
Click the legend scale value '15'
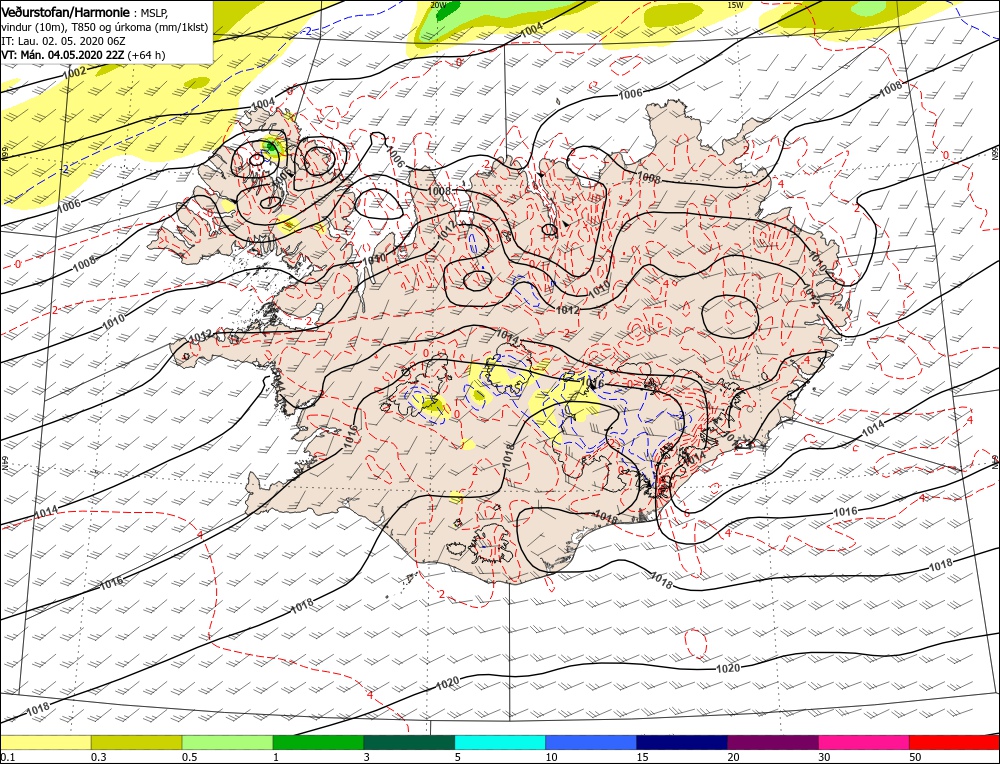(642, 757)
